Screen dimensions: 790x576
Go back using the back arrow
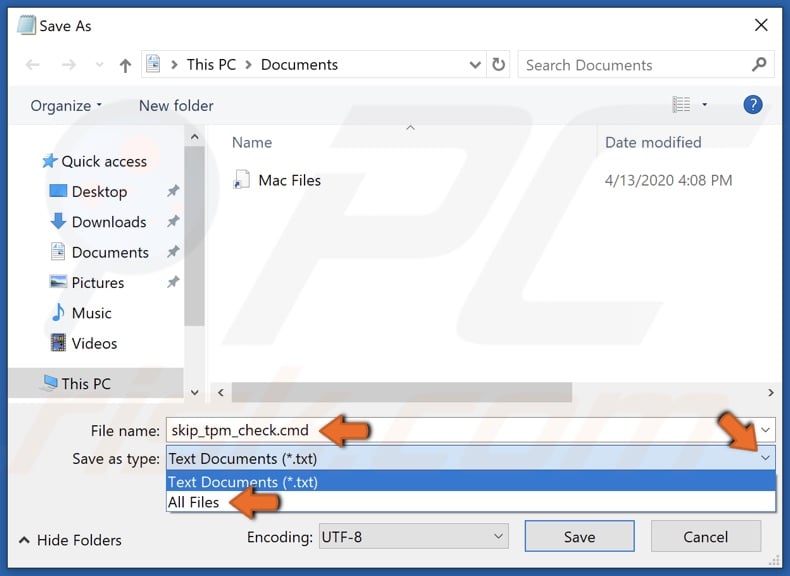(x=33, y=65)
